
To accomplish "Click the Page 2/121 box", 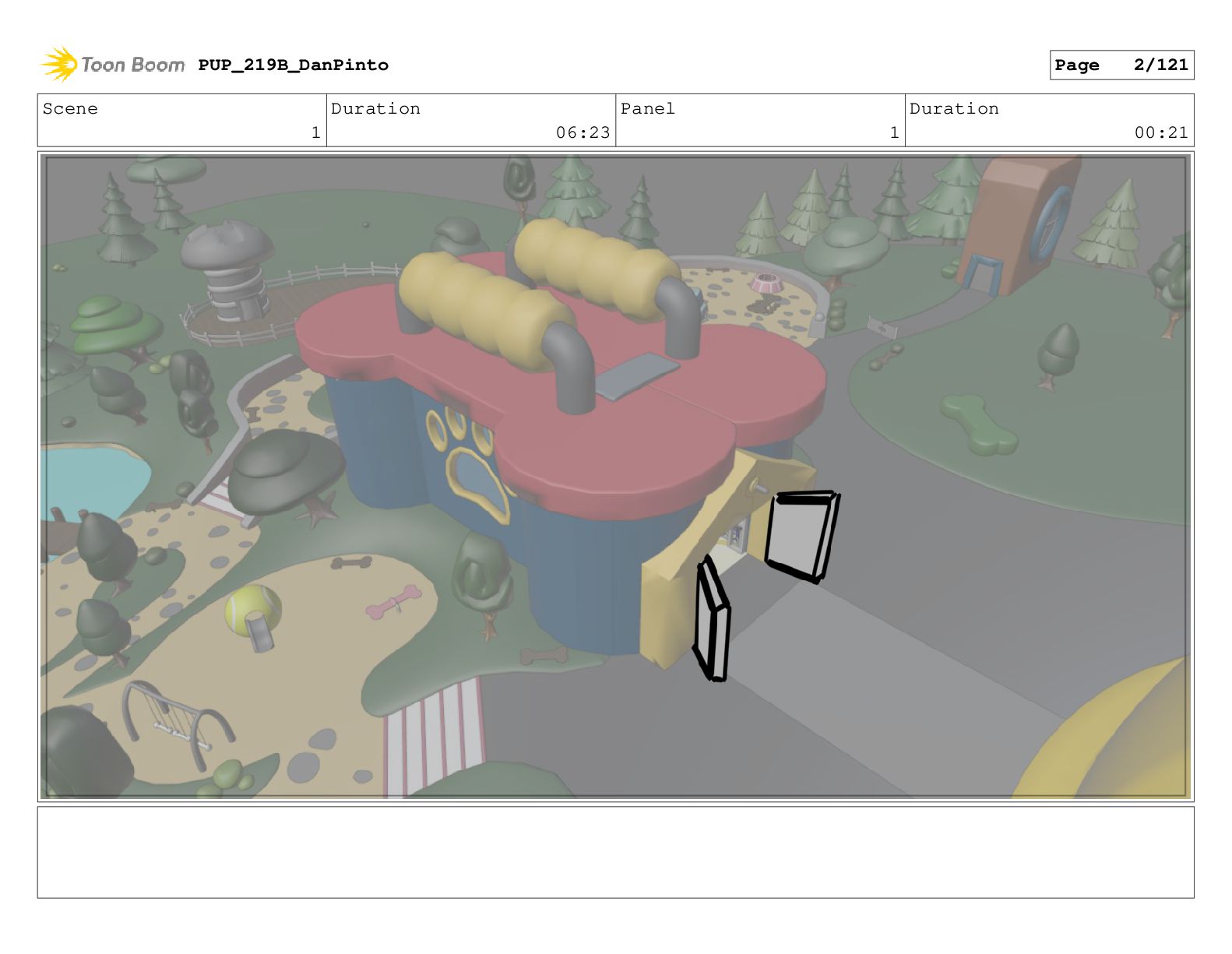I will tap(1121, 65).
